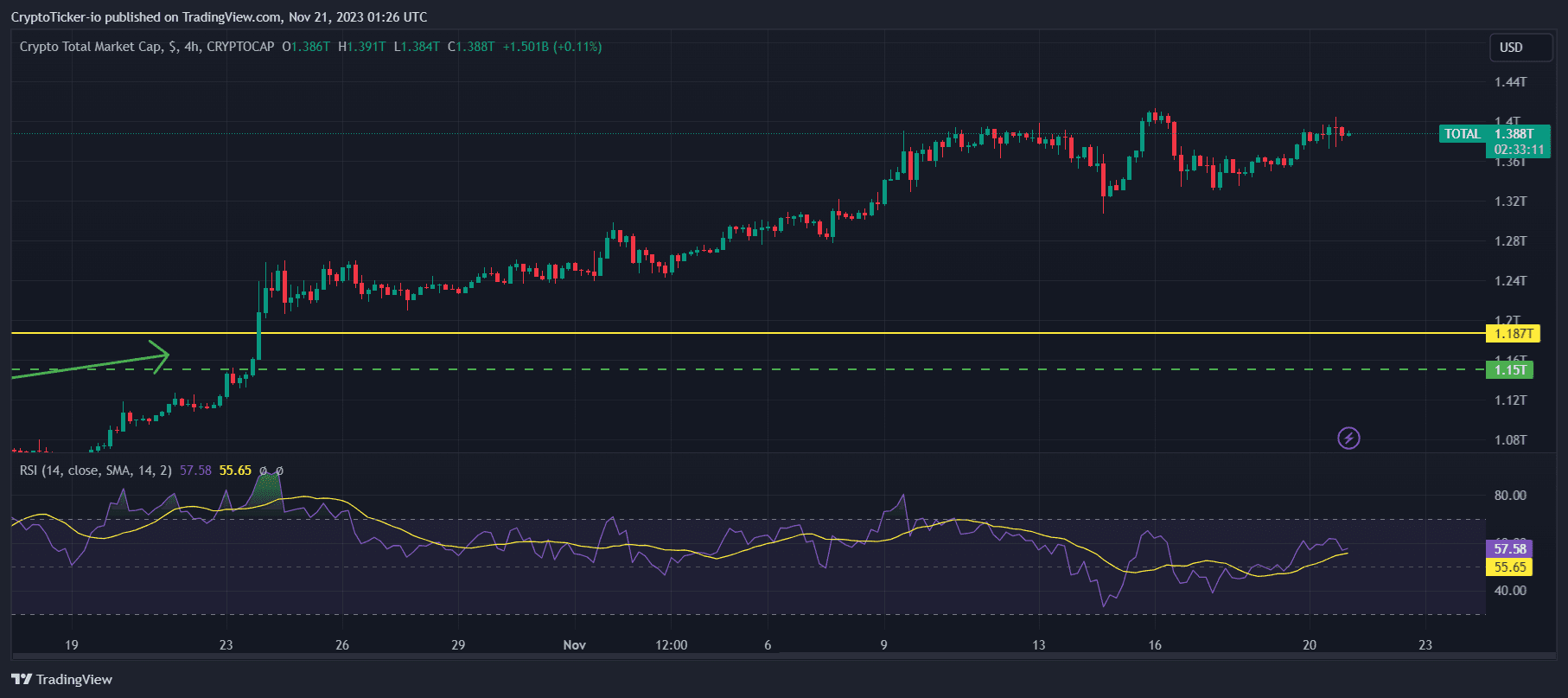1568x698 pixels.
Task: Click the TOTAL 1.388T price label
Action: pos(1494,134)
